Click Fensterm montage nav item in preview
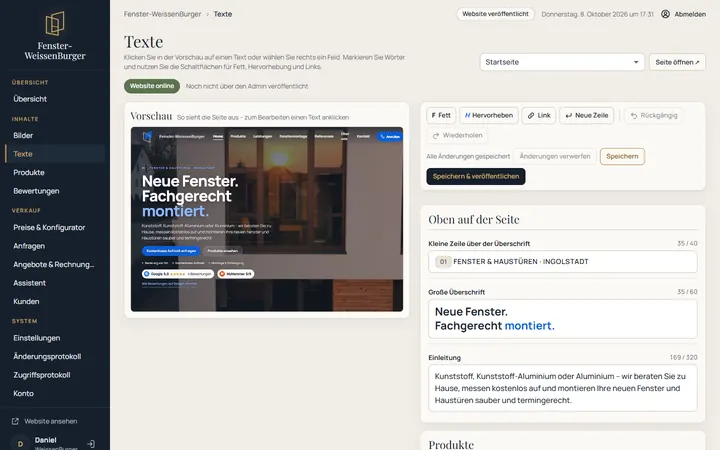 point(293,136)
